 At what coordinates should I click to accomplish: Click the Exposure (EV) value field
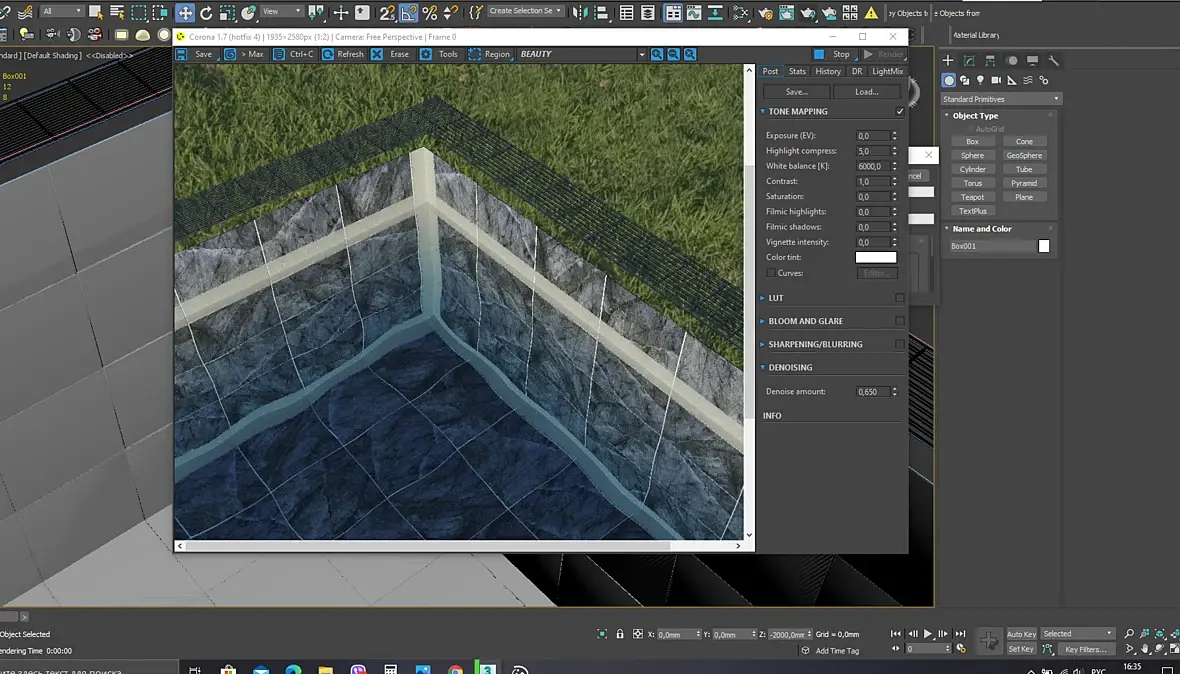(872, 136)
